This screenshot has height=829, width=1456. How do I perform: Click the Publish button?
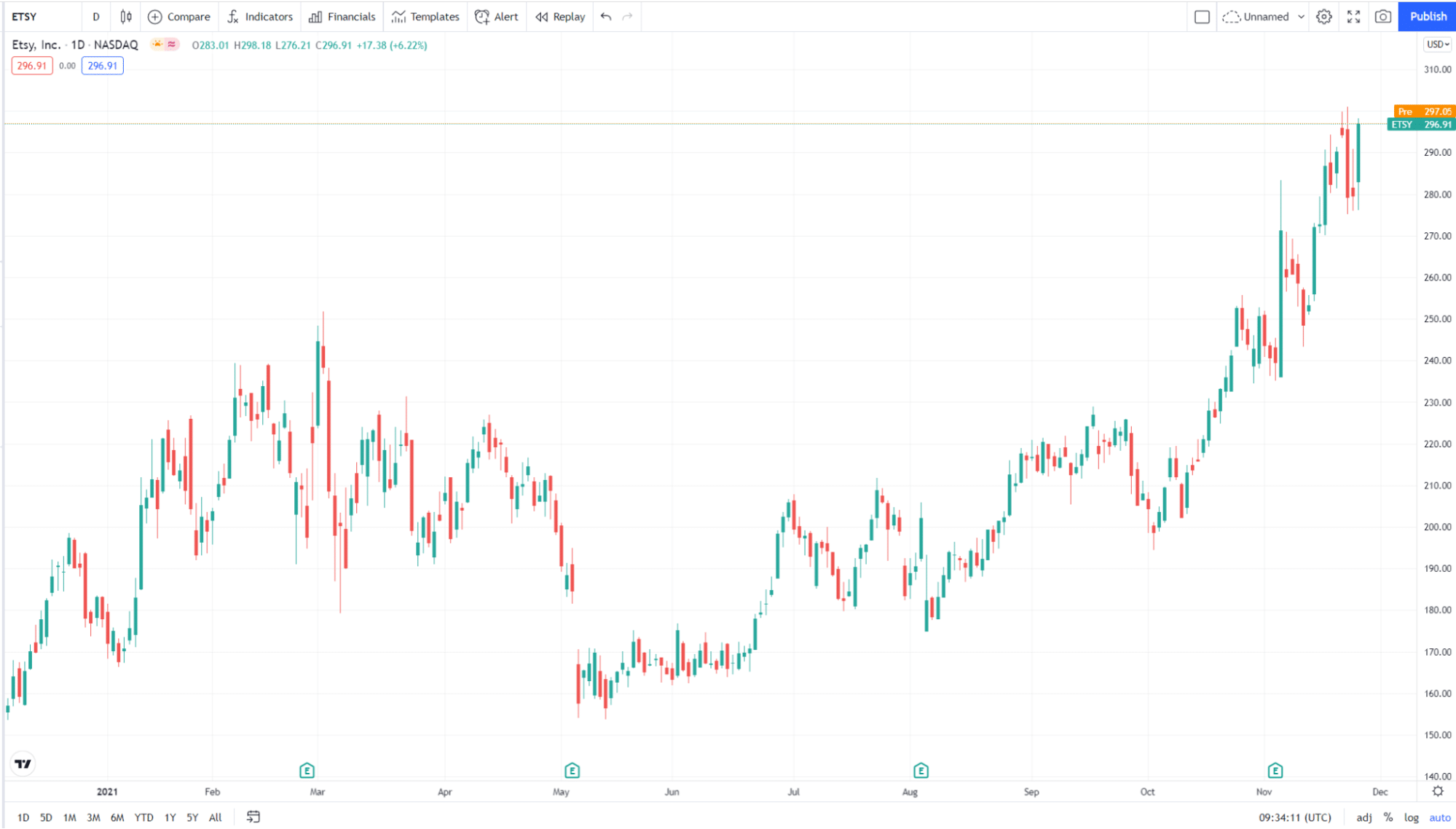point(1427,16)
